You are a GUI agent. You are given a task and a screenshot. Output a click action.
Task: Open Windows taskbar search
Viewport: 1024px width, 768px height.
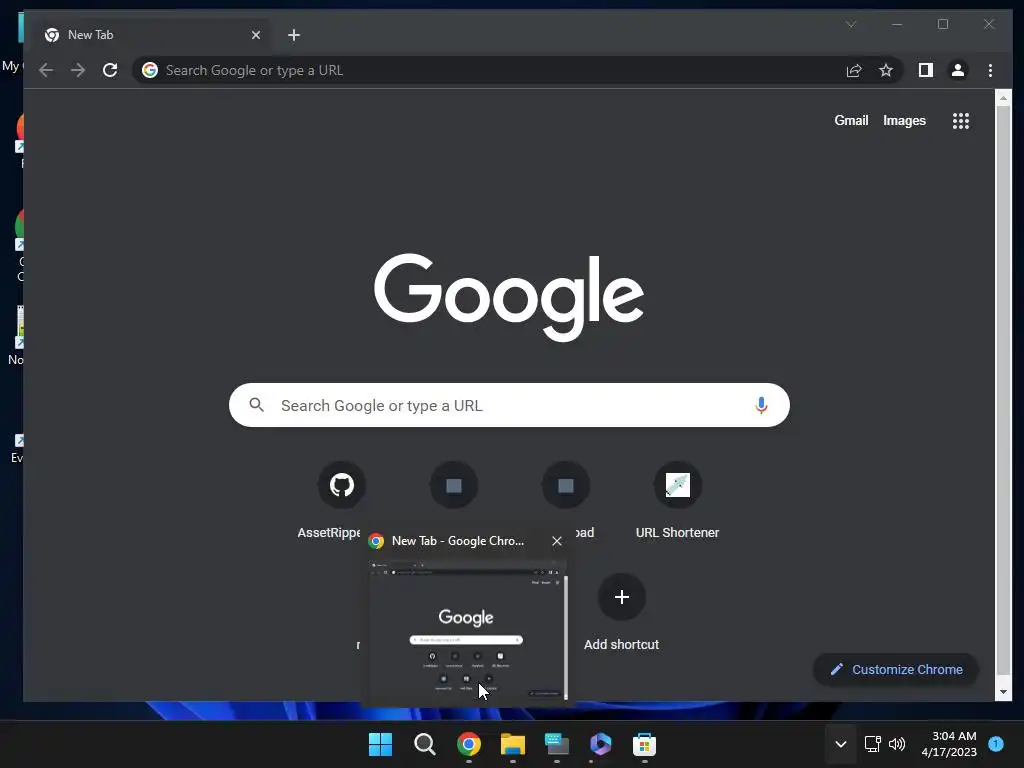tap(424, 744)
